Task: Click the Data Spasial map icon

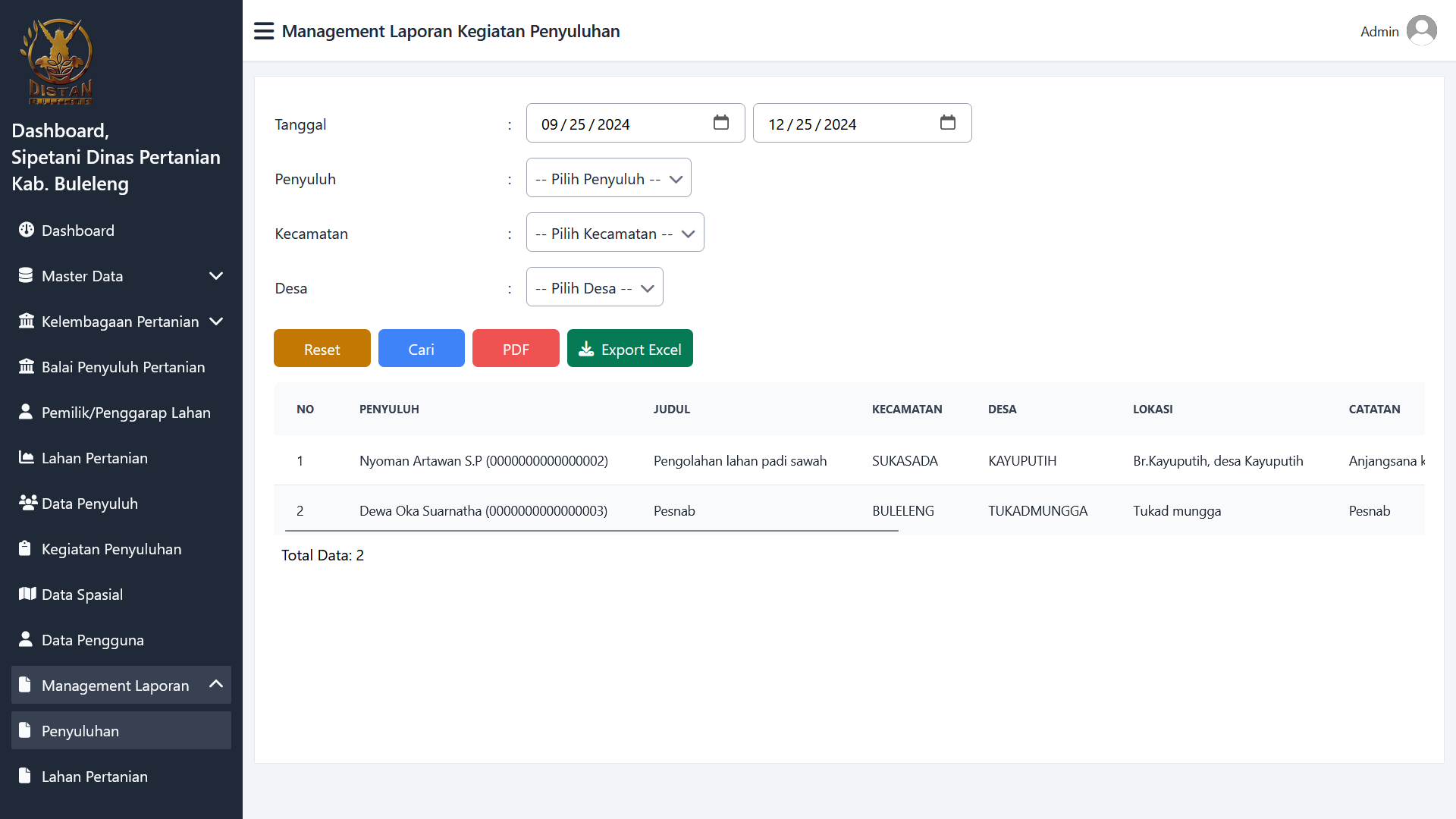Action: point(27,594)
